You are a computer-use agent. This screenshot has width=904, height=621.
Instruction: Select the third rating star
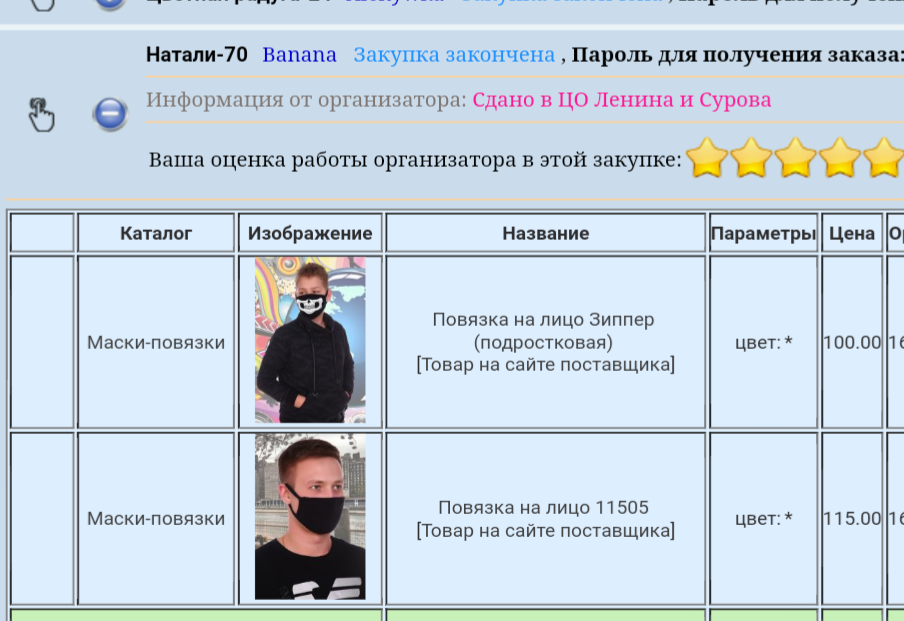(x=795, y=158)
